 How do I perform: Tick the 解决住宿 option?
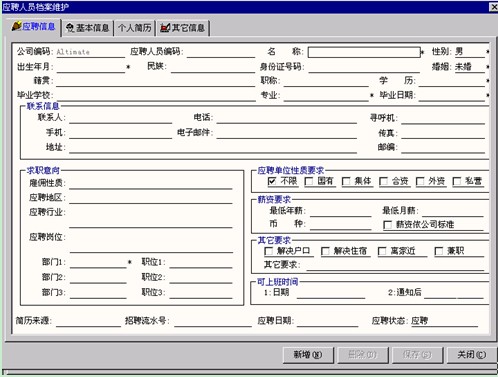[325, 251]
